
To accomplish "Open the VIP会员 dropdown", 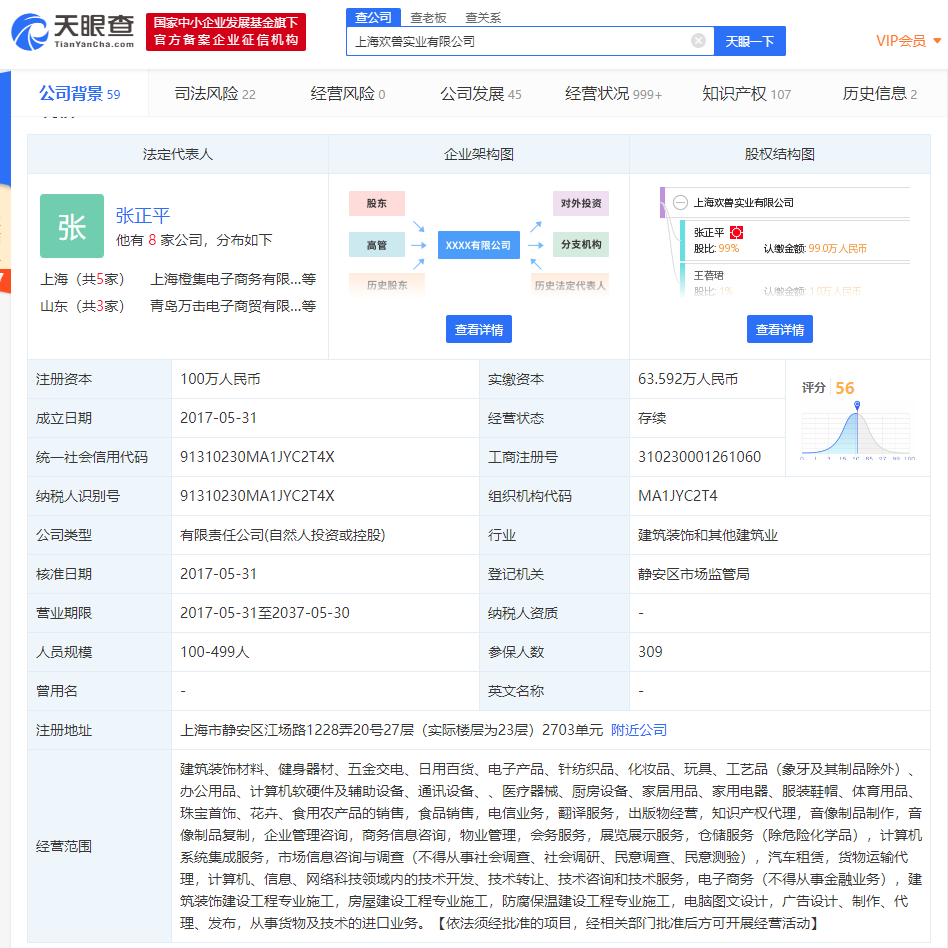I will pyautogui.click(x=908, y=41).
